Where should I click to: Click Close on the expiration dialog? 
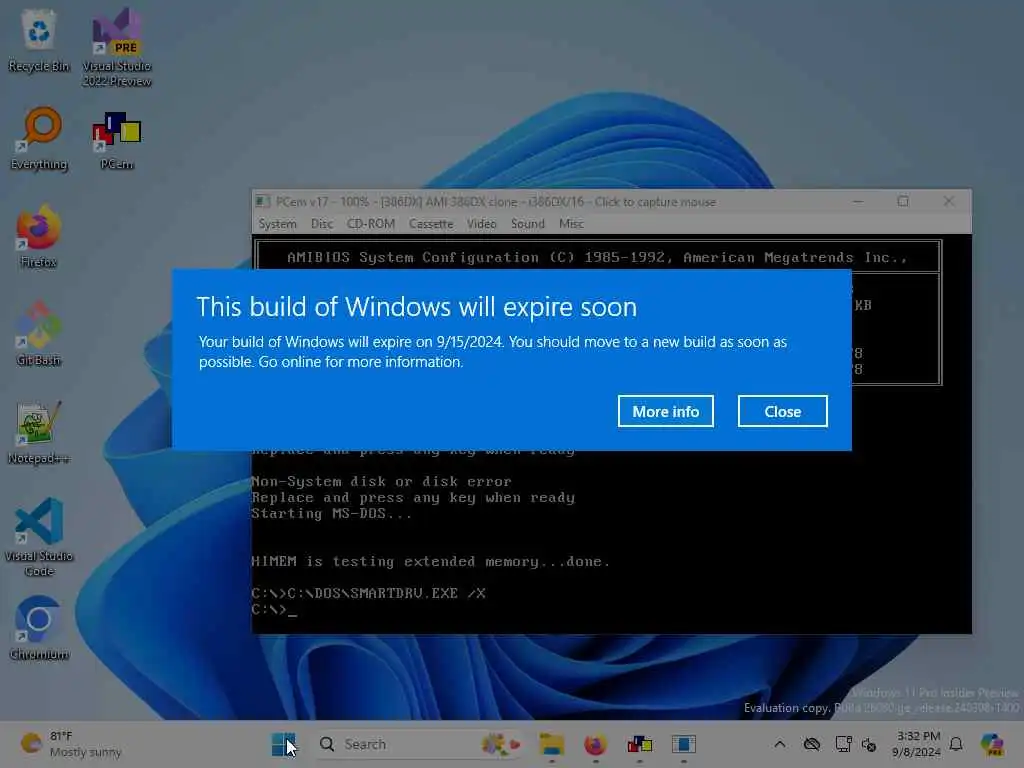pyautogui.click(x=782, y=411)
